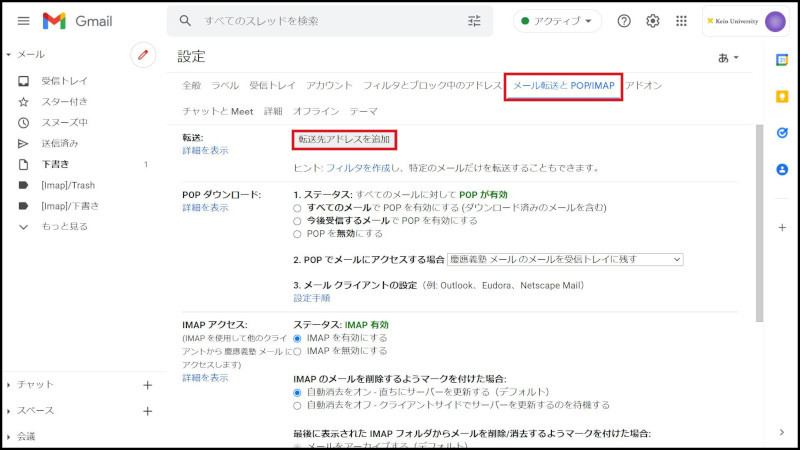The image size is (800, 450).
Task: Expand "もっと見る" in the sidebar
Action: pyautogui.click(x=64, y=227)
